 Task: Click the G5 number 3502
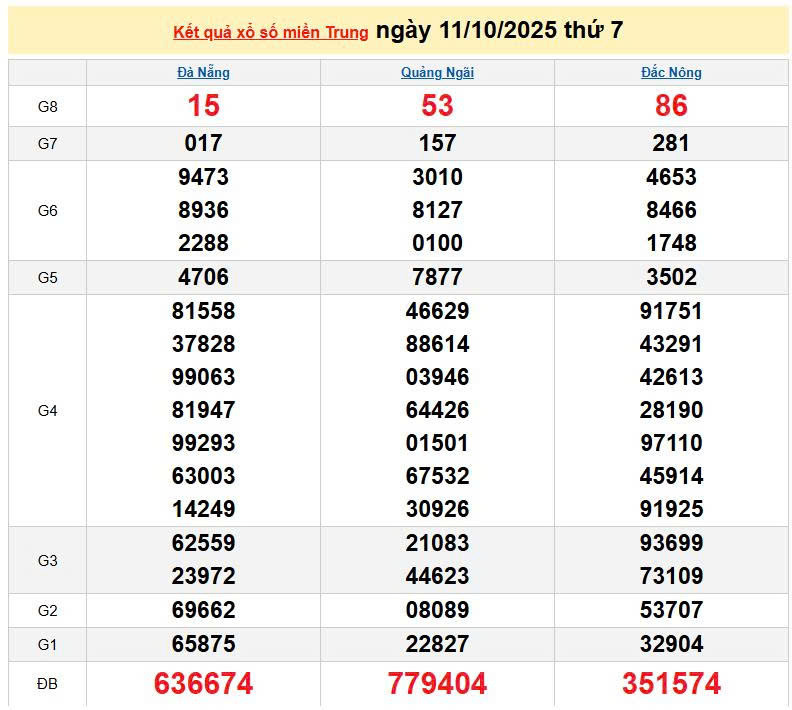(671, 277)
